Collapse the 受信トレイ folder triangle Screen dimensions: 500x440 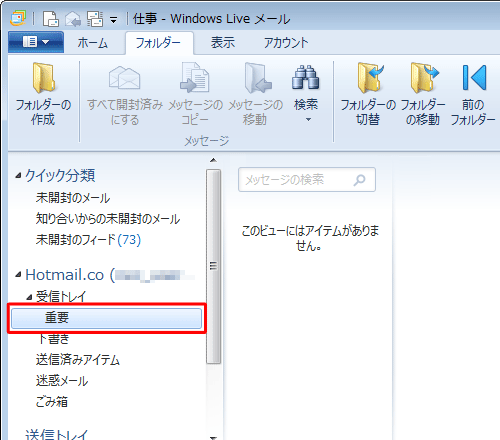coord(29,297)
